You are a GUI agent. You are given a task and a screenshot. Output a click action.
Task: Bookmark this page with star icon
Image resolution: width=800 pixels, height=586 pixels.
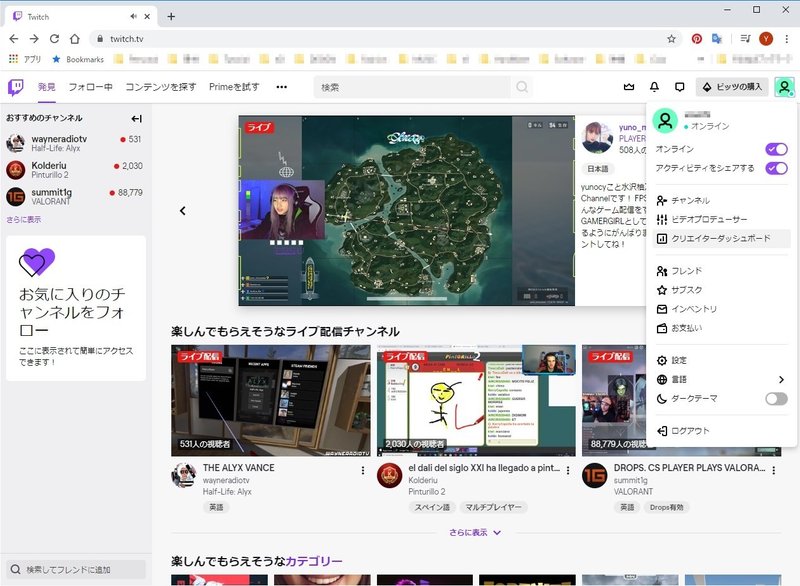671,39
